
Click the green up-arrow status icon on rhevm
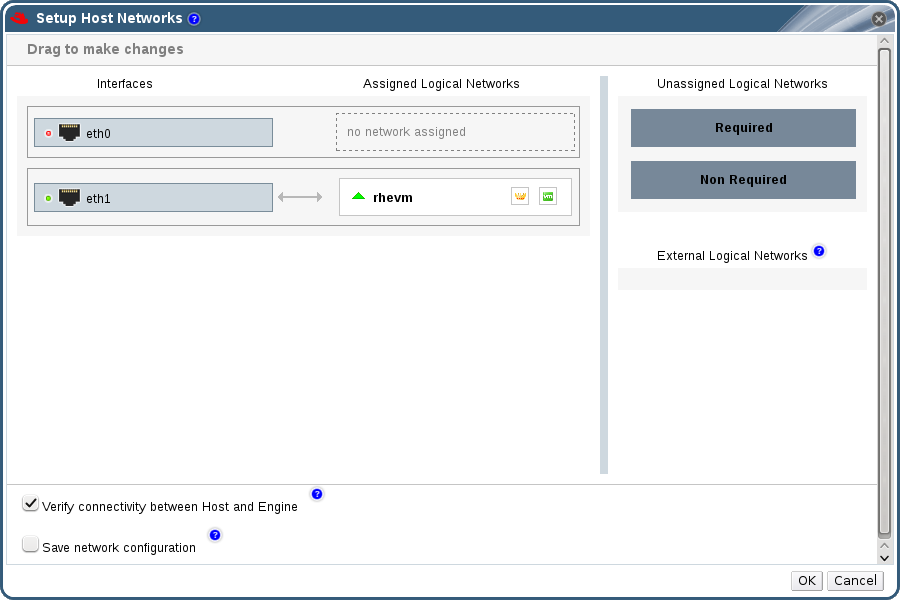(x=358, y=196)
